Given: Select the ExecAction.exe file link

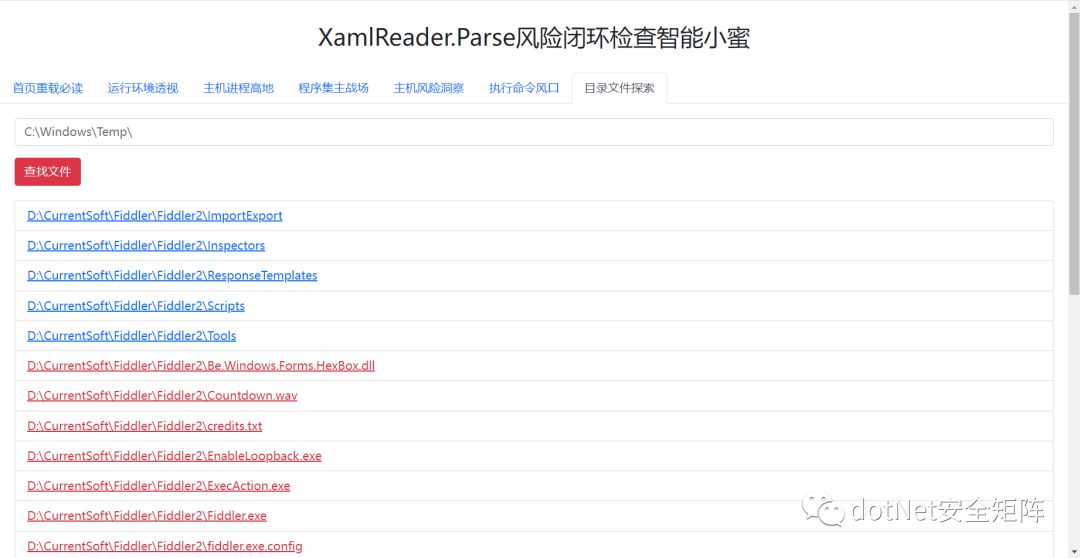Looking at the screenshot, I should [158, 486].
